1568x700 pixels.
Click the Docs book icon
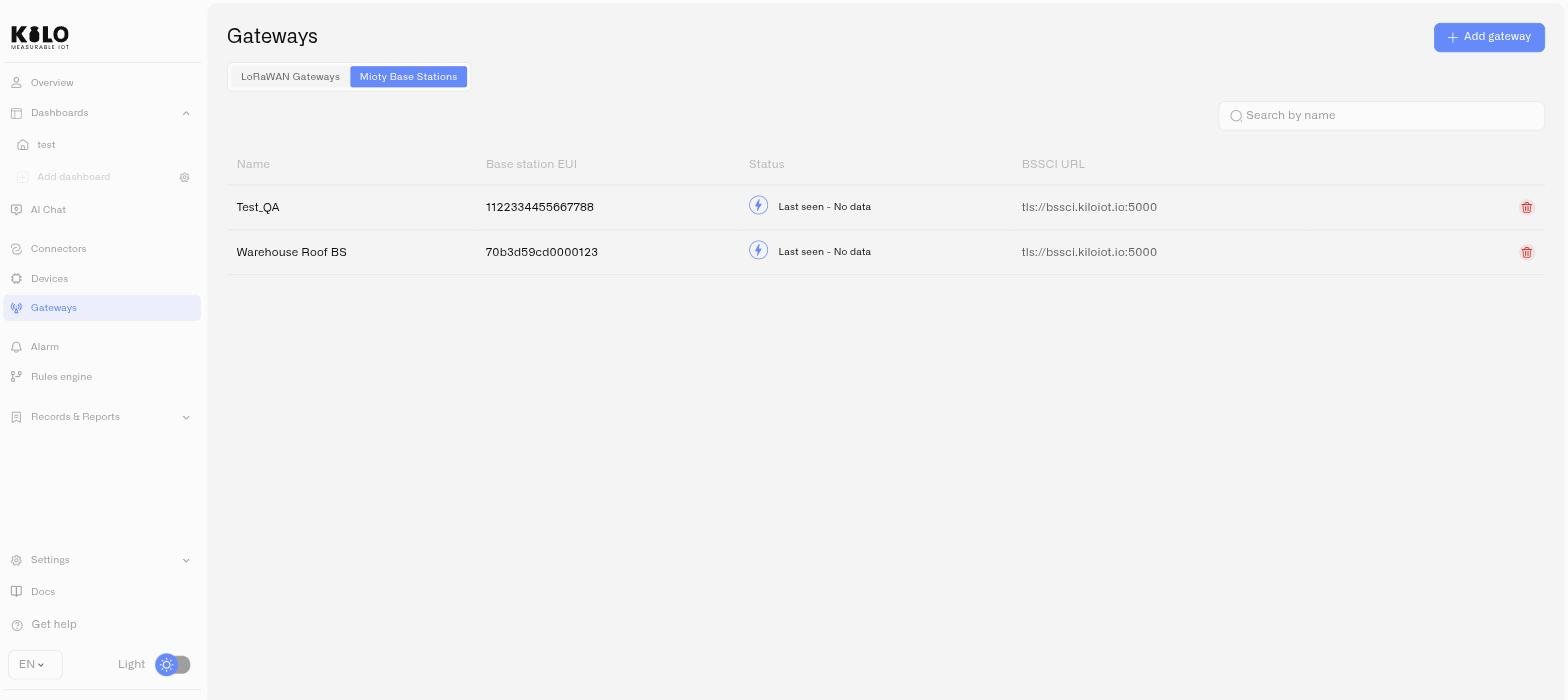[16, 592]
